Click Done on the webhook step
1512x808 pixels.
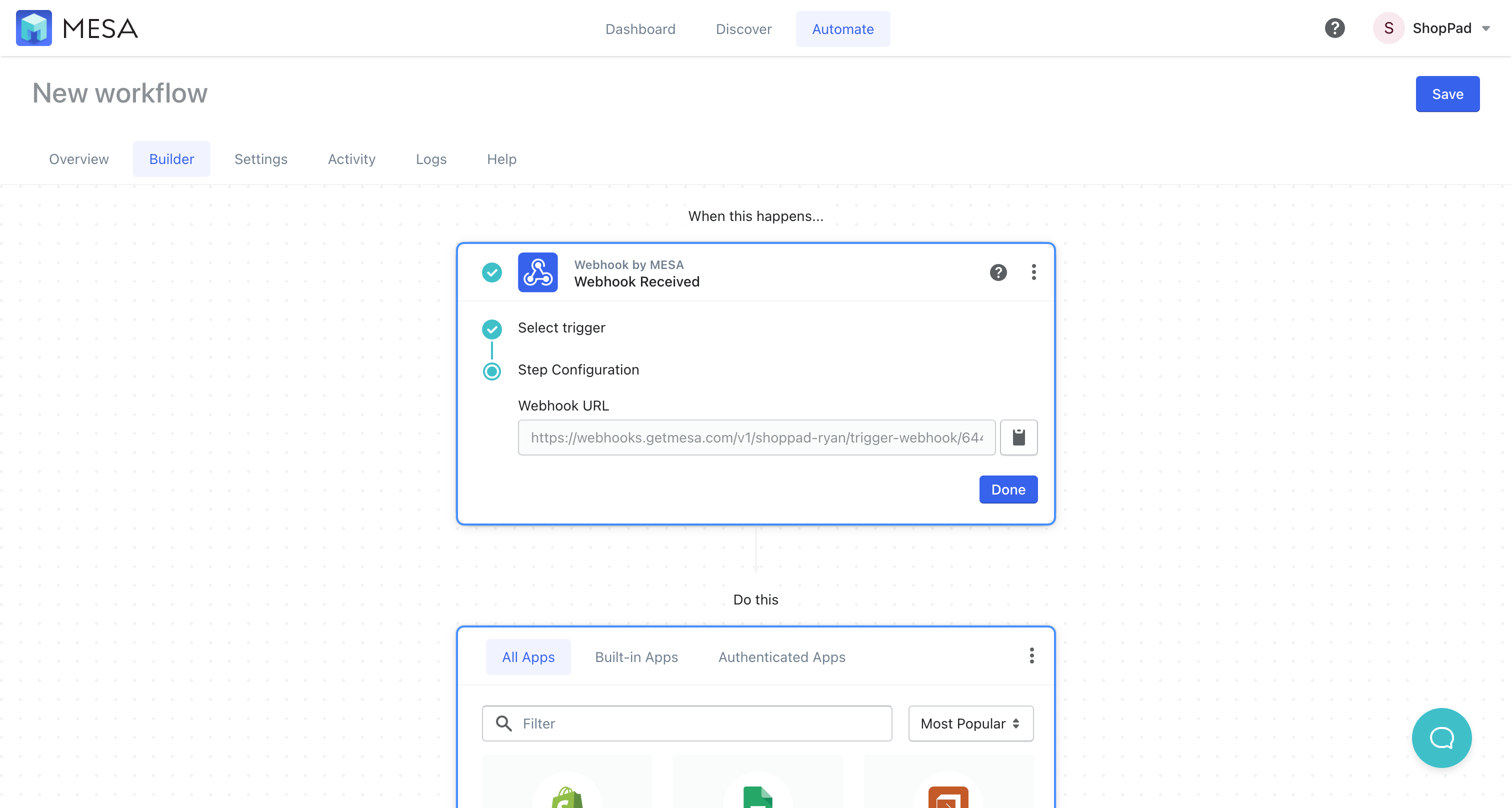point(1008,490)
